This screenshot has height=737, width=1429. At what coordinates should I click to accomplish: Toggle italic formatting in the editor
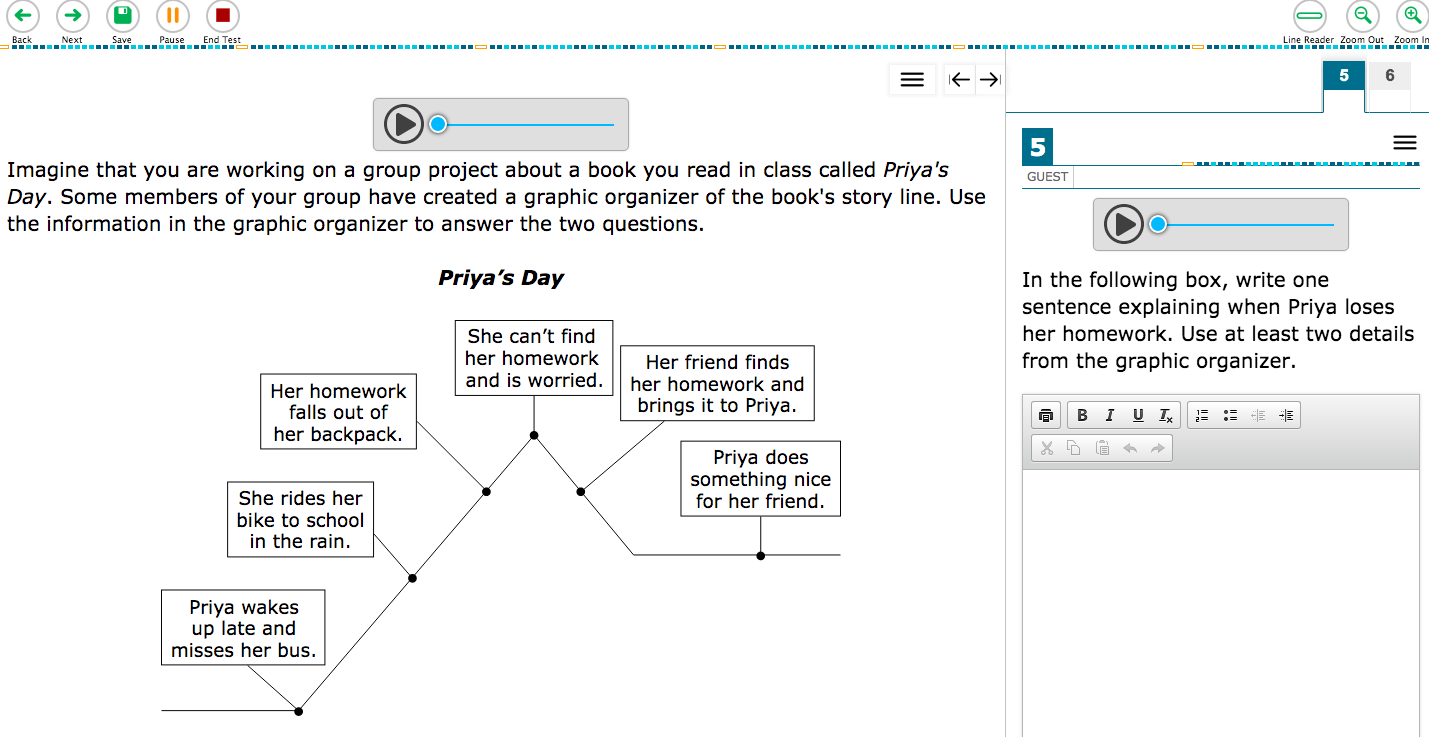tap(1109, 416)
